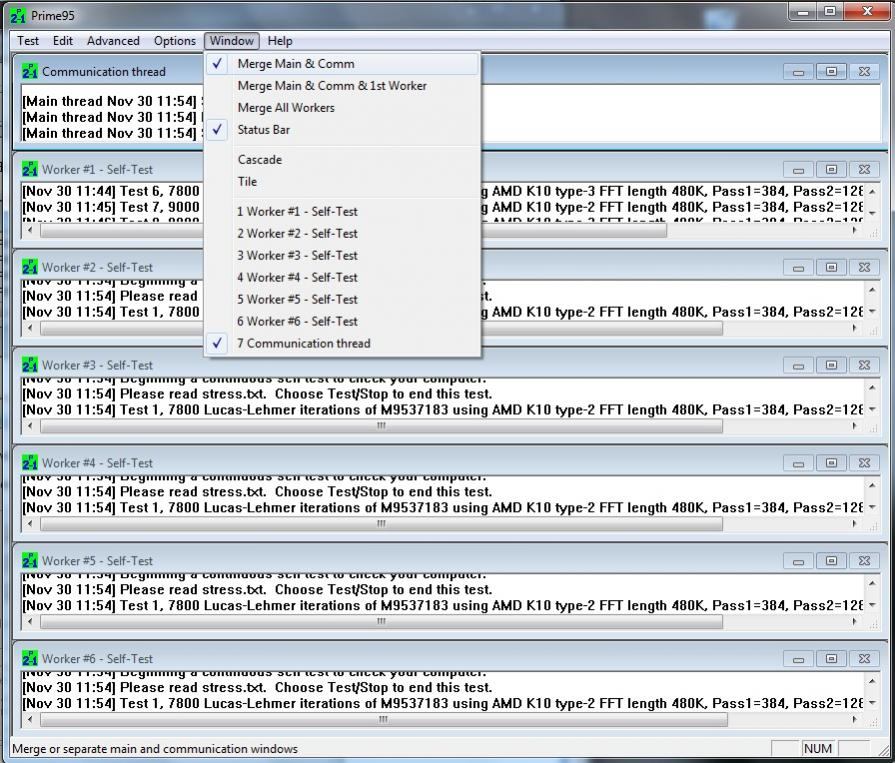Switch to 2 Worker #2 - Self-Test
This screenshot has width=895, height=763.
coord(342,233)
